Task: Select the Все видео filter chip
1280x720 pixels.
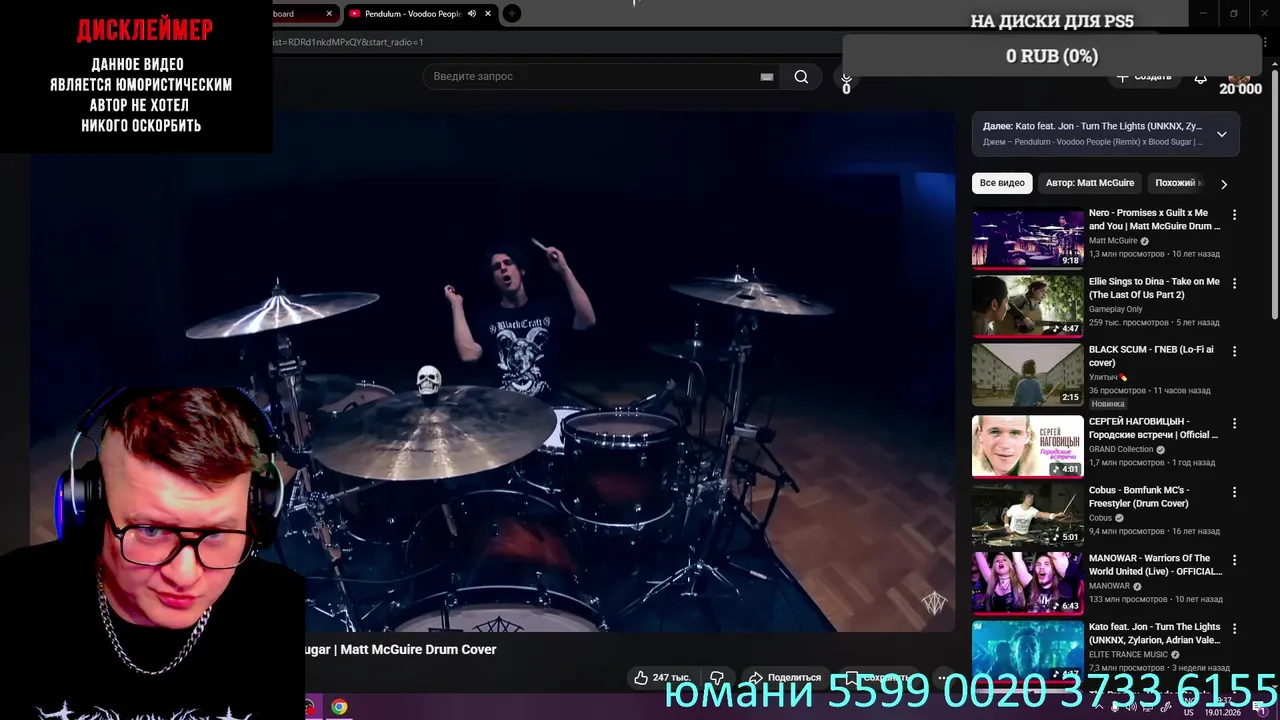Action: [1002, 183]
